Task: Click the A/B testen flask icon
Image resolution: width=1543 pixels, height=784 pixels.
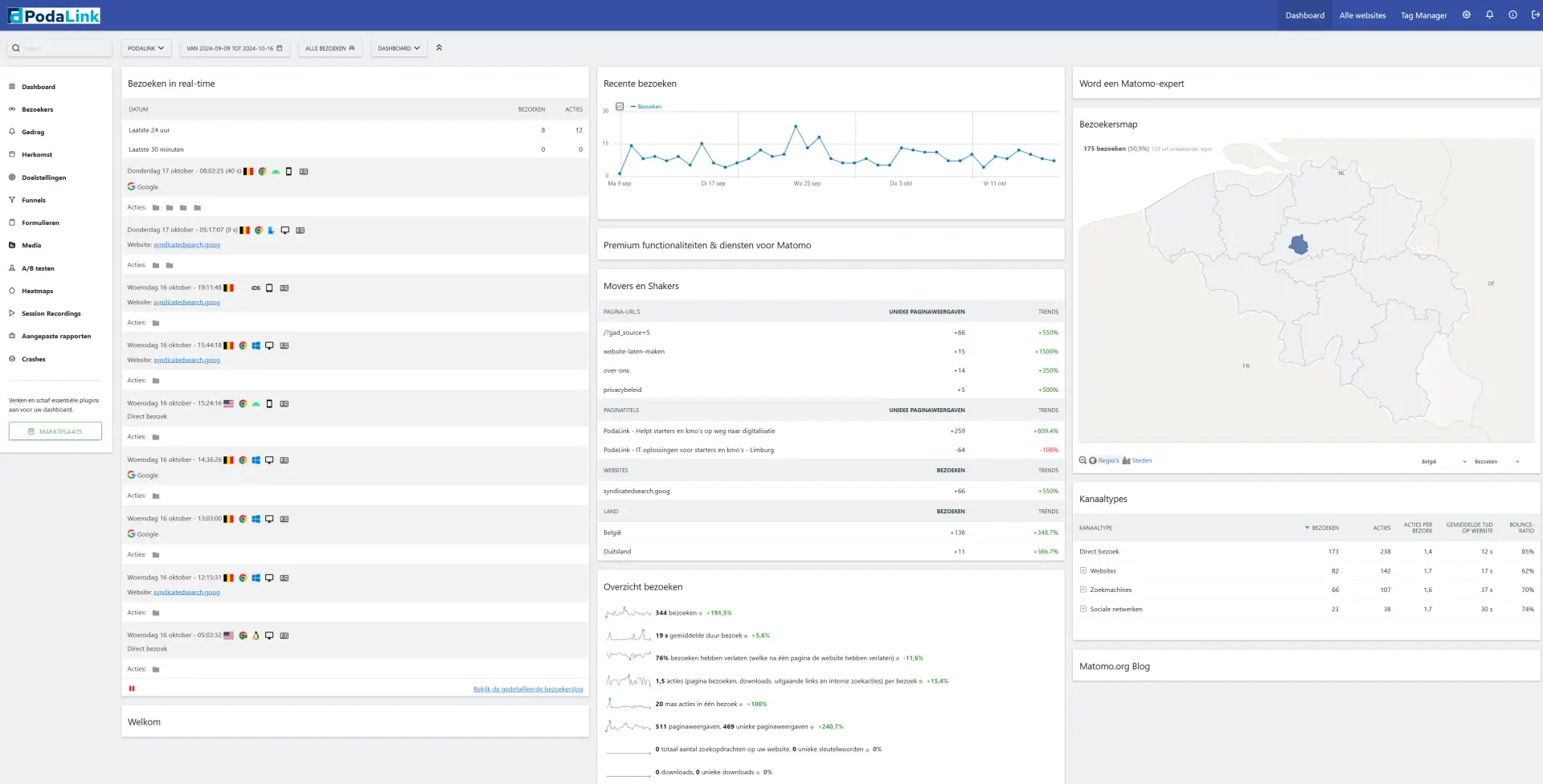Action: 12,268
